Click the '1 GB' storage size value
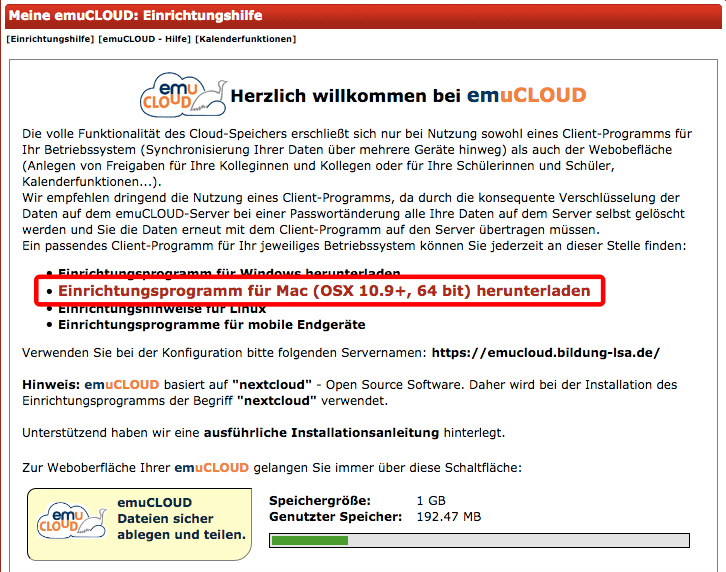 tap(431, 501)
